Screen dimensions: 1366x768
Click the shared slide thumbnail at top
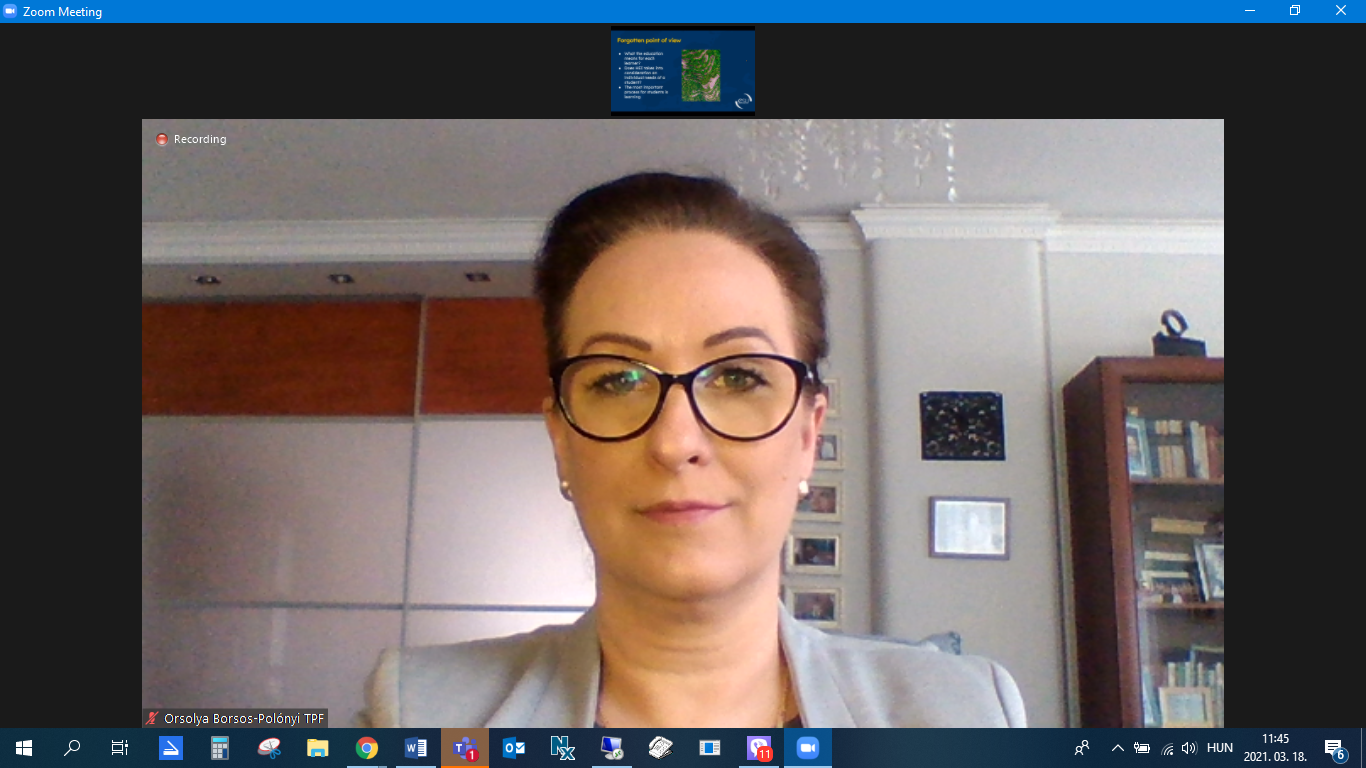pos(683,70)
